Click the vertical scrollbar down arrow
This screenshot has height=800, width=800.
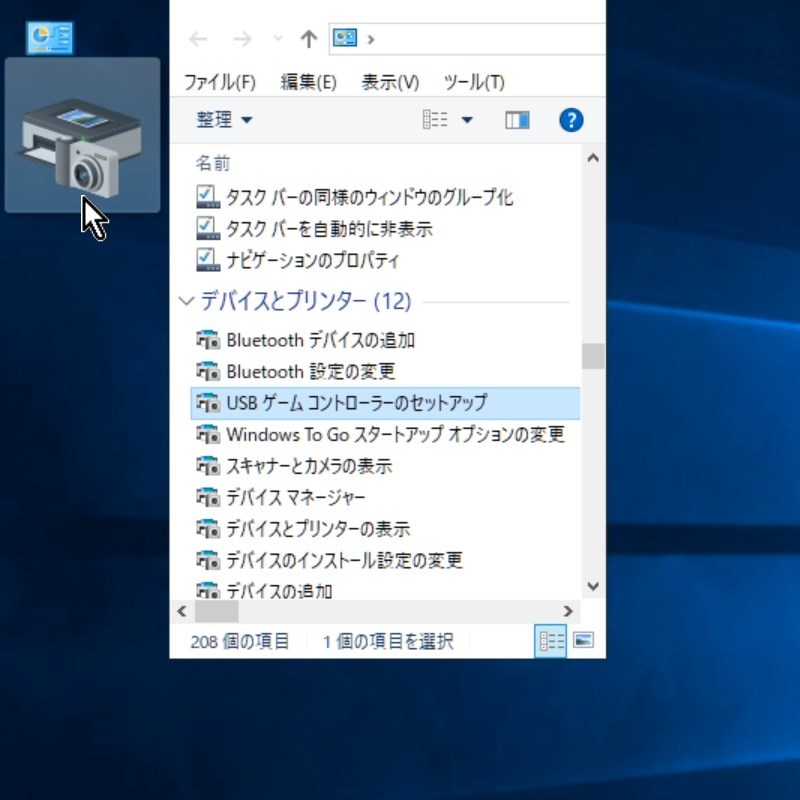pyautogui.click(x=593, y=586)
